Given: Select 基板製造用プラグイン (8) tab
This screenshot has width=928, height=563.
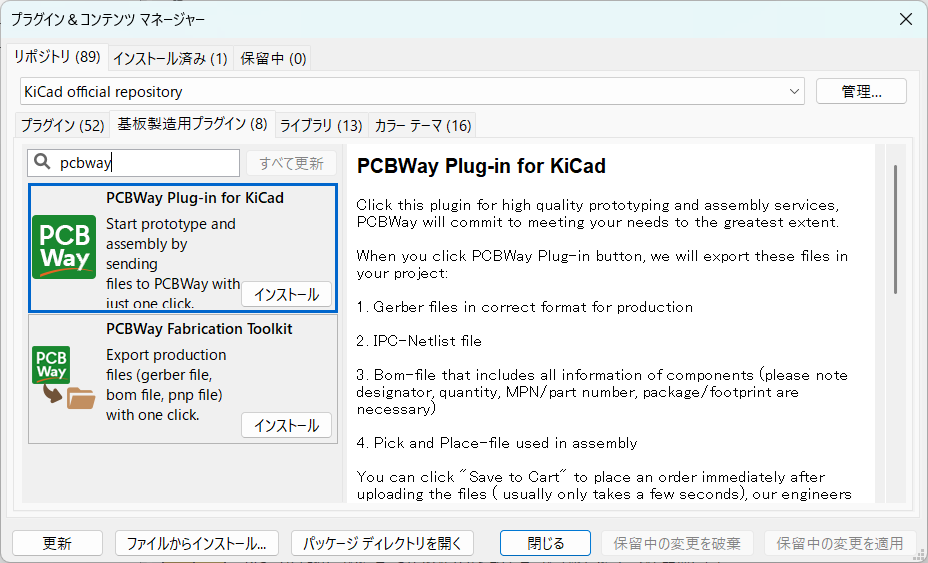Looking at the screenshot, I should pyautogui.click(x=192, y=124).
